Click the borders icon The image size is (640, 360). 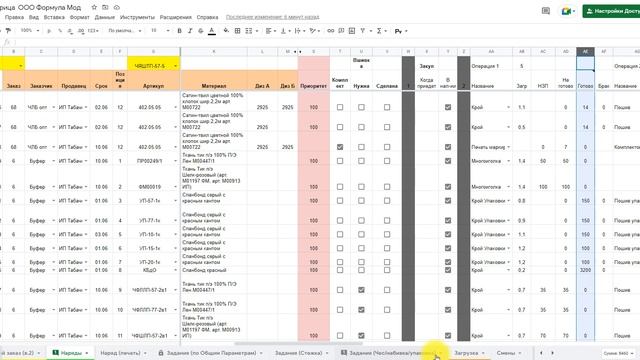(237, 31)
